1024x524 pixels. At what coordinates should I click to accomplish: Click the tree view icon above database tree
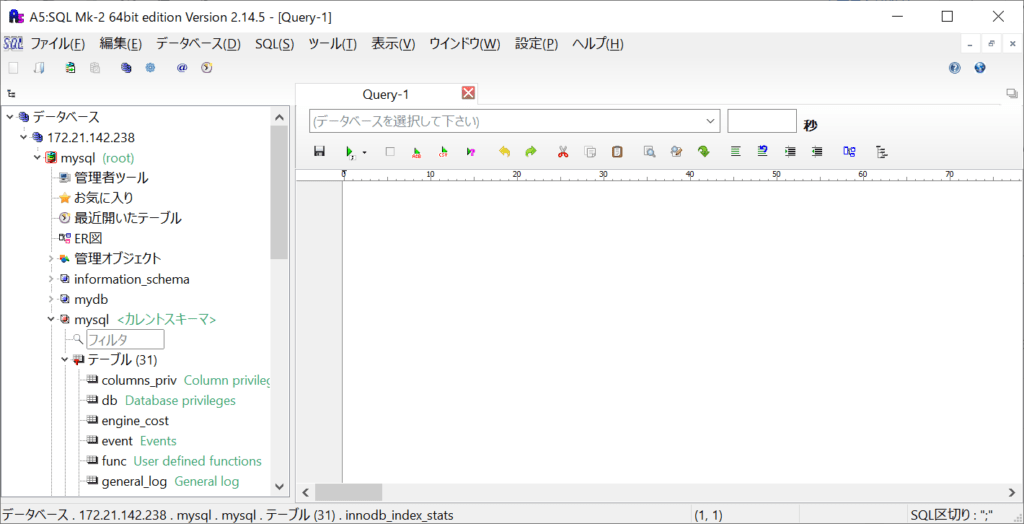11,93
